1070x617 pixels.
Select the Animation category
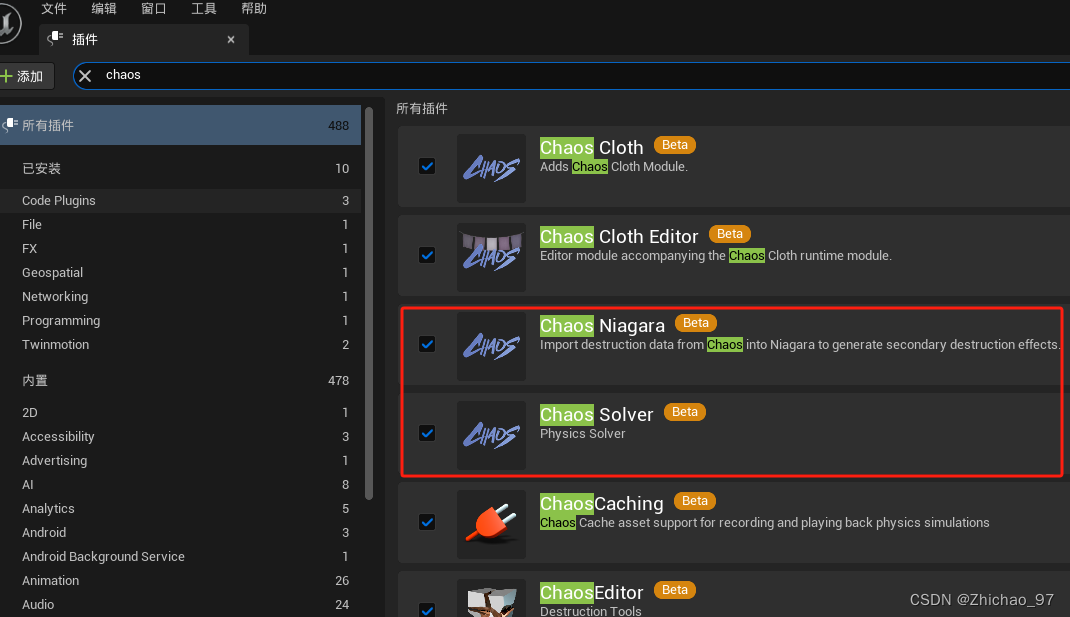point(180,580)
